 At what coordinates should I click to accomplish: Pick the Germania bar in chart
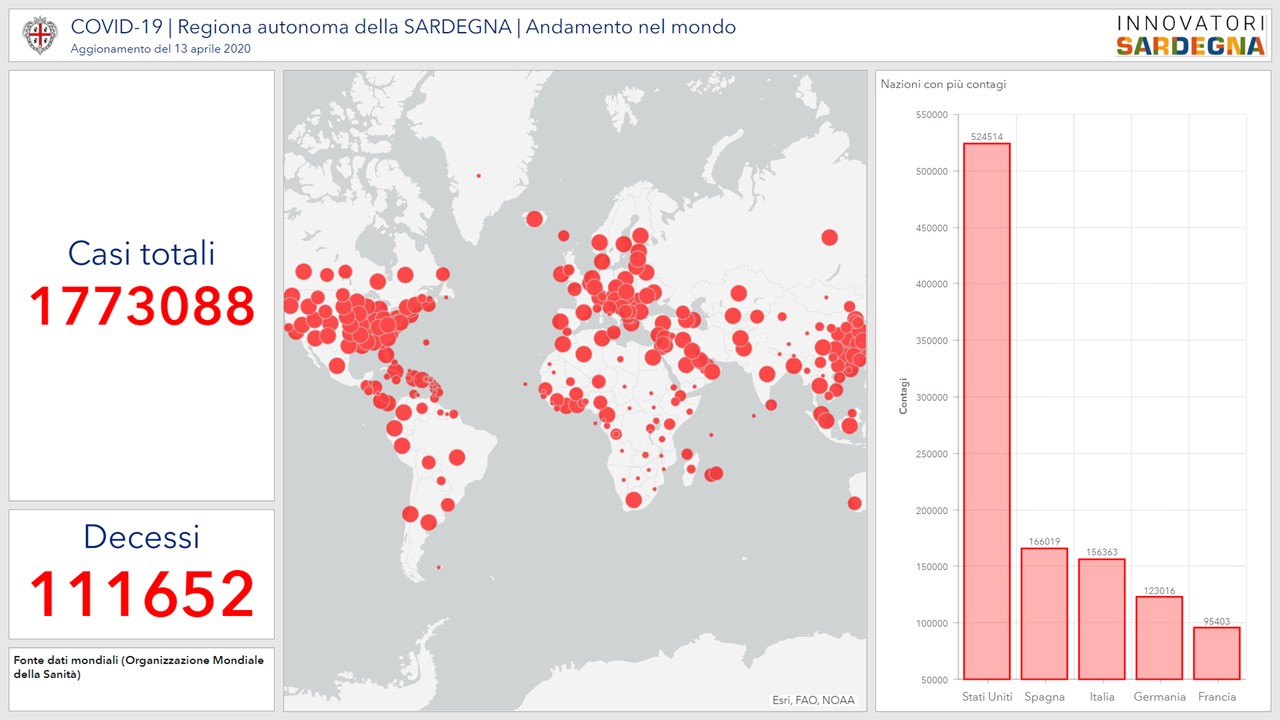[1159, 637]
